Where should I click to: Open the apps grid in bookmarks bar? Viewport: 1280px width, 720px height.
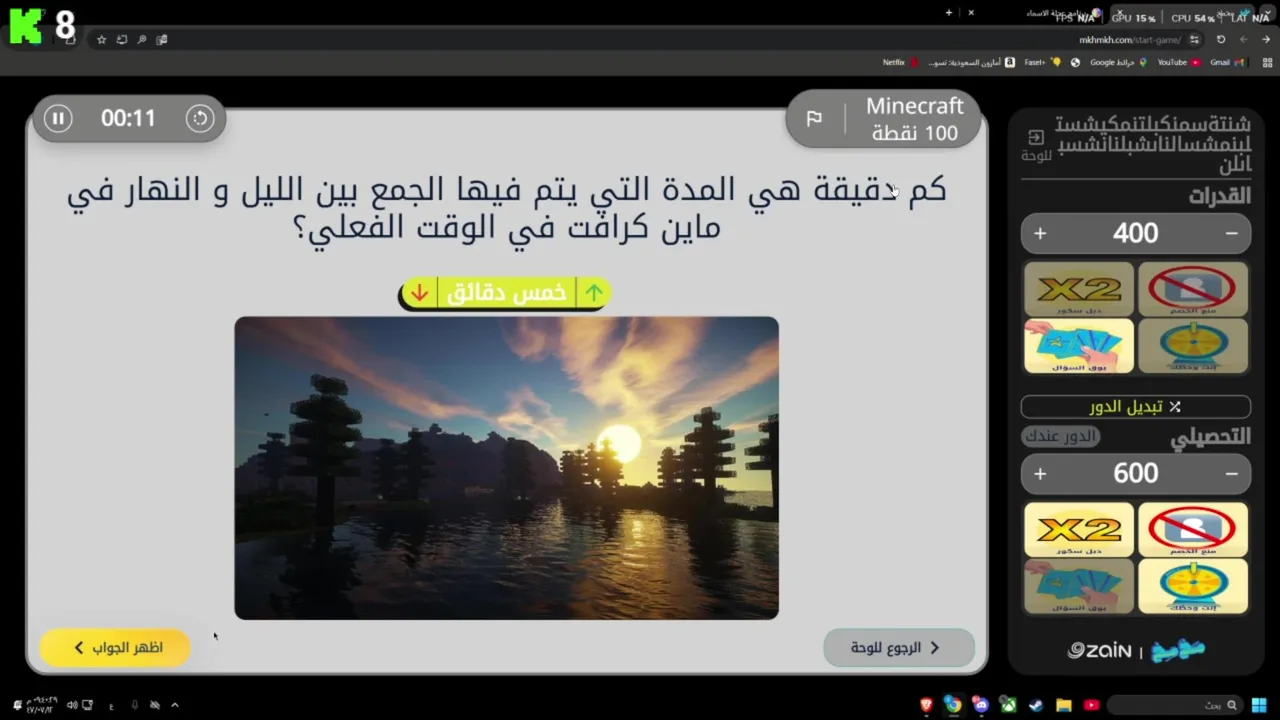[1267, 62]
